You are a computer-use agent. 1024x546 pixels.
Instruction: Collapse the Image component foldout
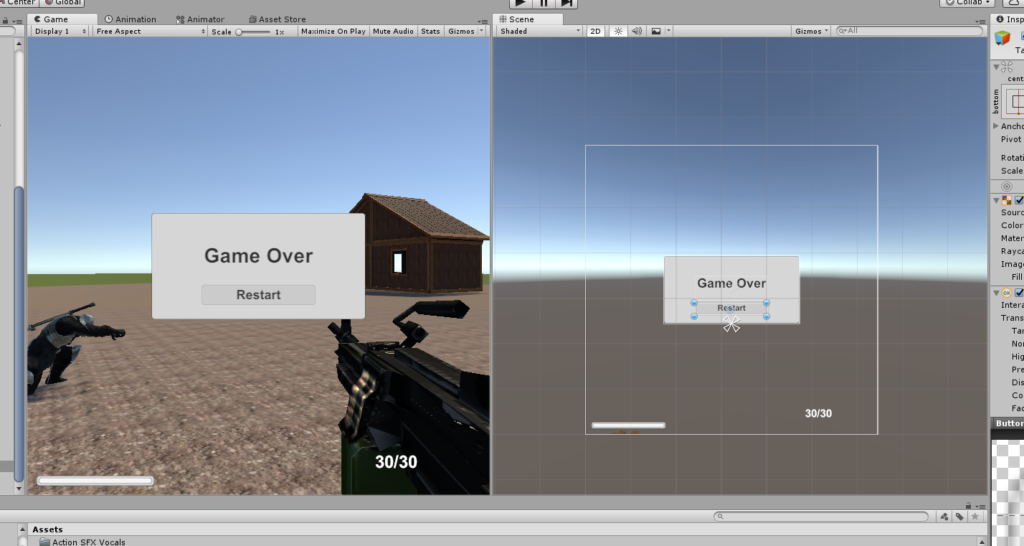(x=996, y=201)
